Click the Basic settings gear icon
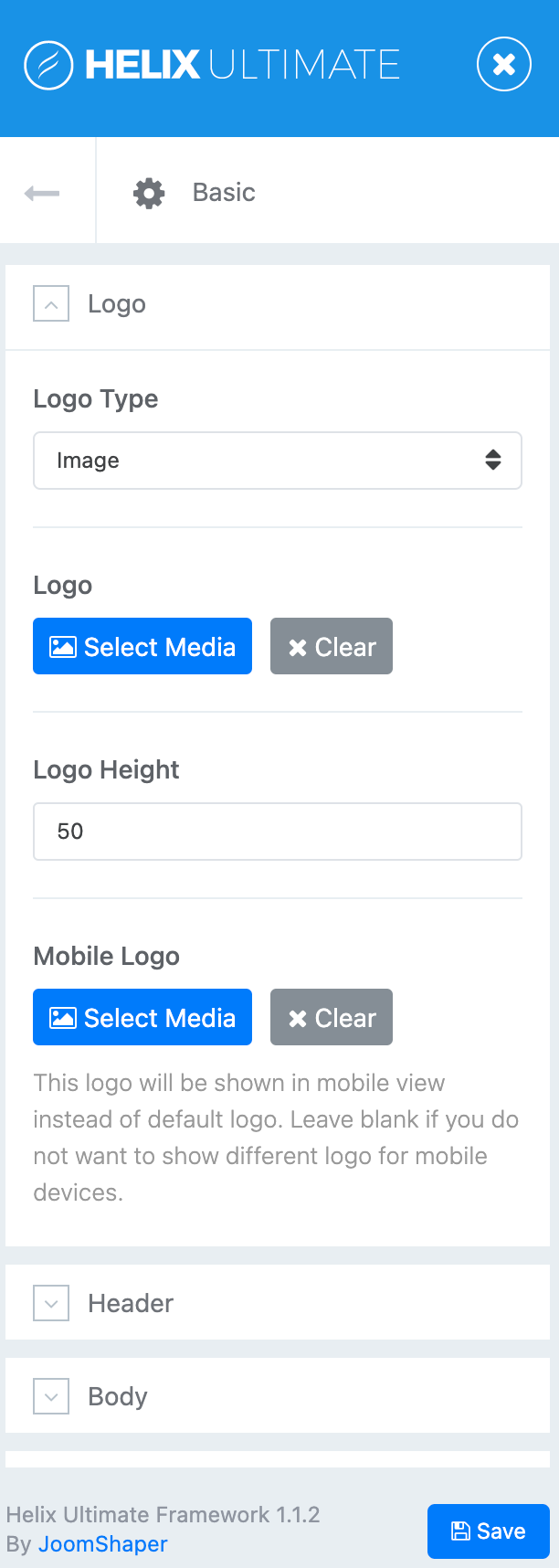This screenshot has height=1568, width=559. (x=149, y=193)
